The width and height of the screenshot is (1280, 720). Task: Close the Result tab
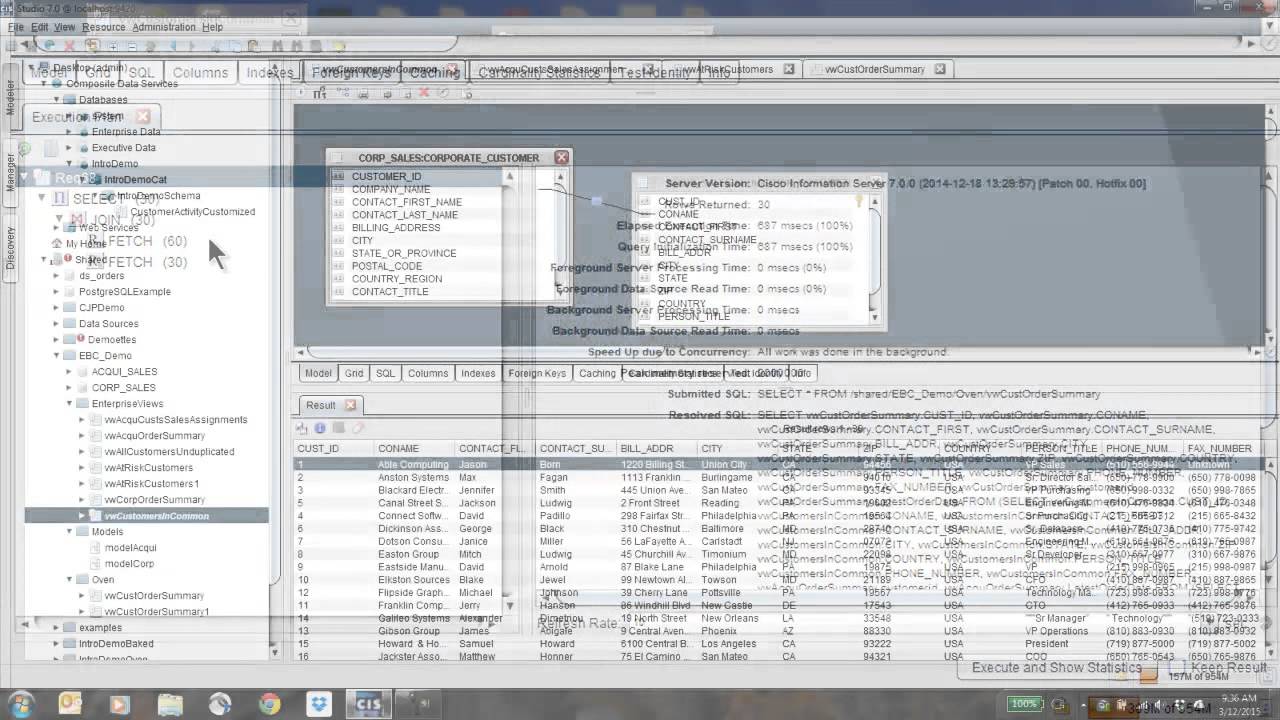click(350, 405)
